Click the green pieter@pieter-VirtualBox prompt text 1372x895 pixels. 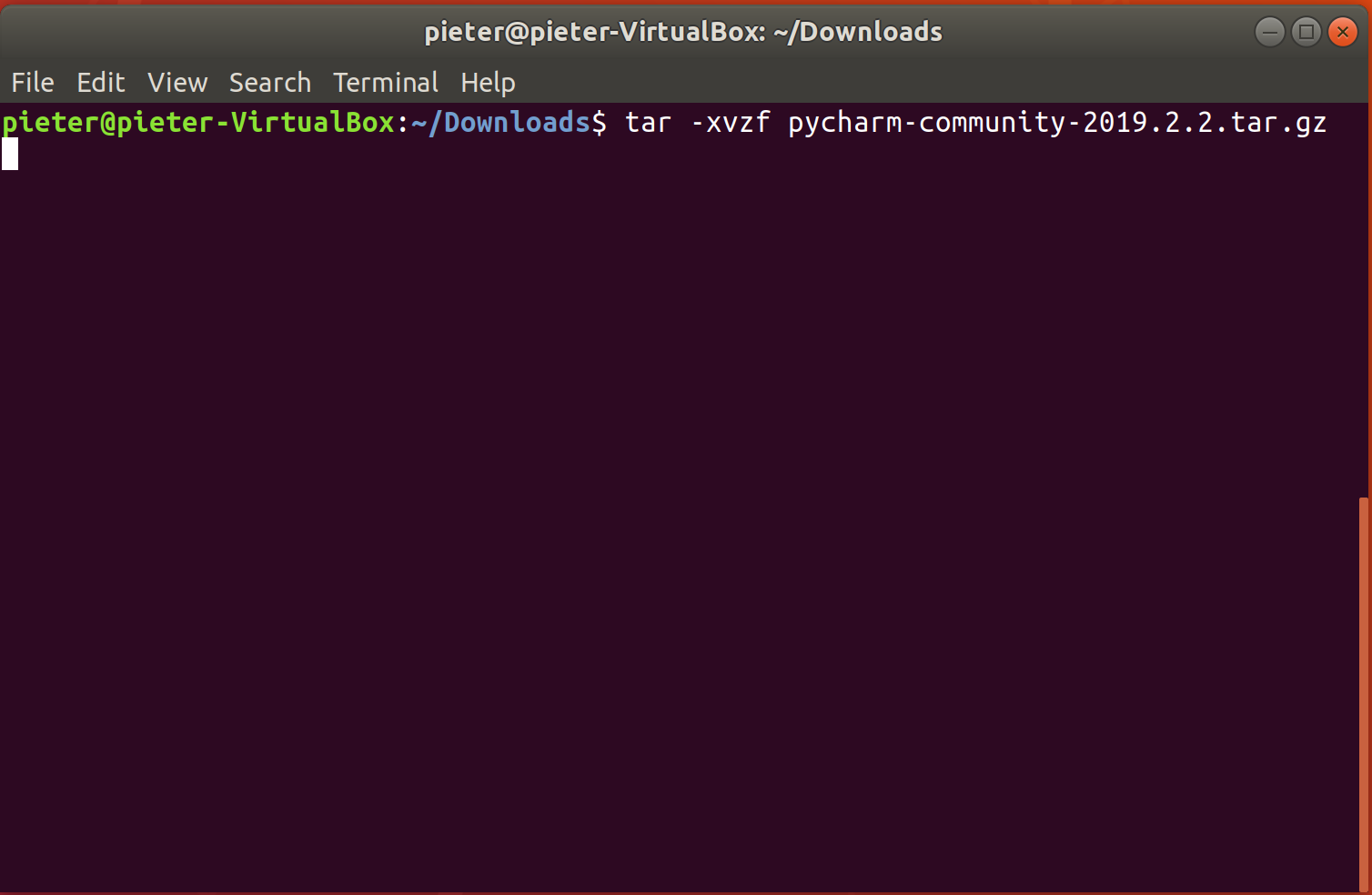[196, 122]
